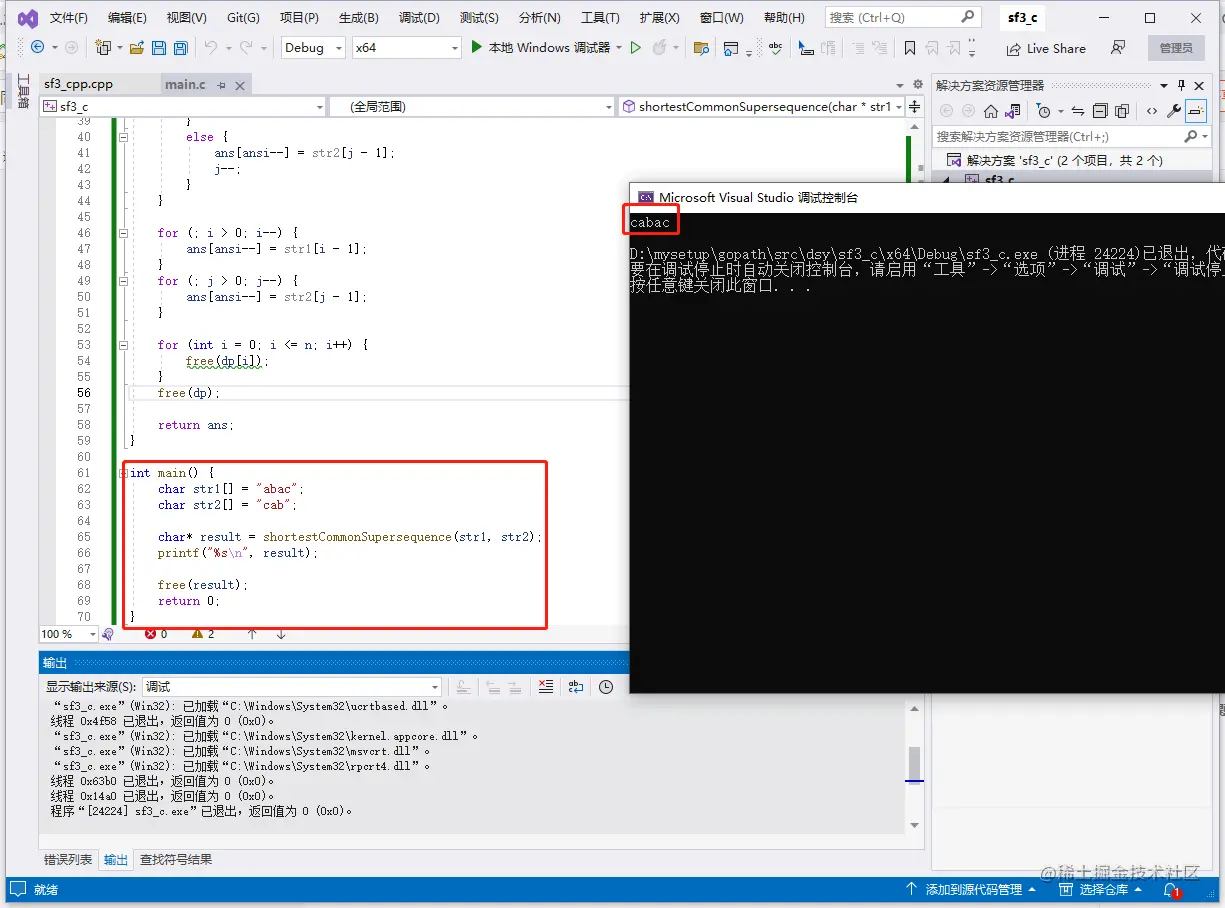Open the x64 platform dropdown
The width and height of the screenshot is (1225, 908).
pyautogui.click(x=407, y=47)
